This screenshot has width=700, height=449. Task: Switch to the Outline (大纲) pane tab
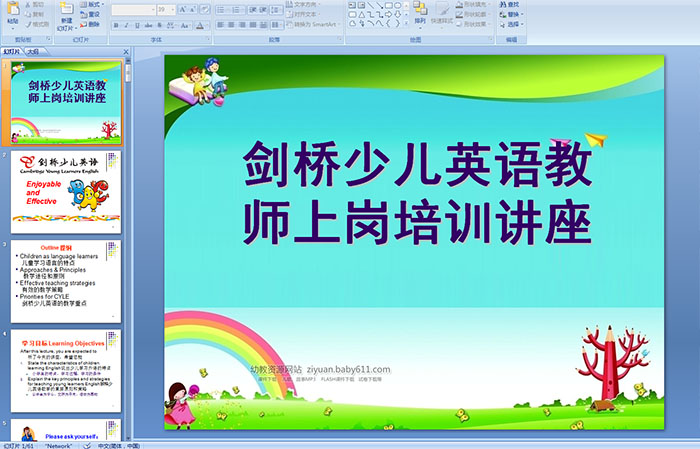tap(33, 52)
